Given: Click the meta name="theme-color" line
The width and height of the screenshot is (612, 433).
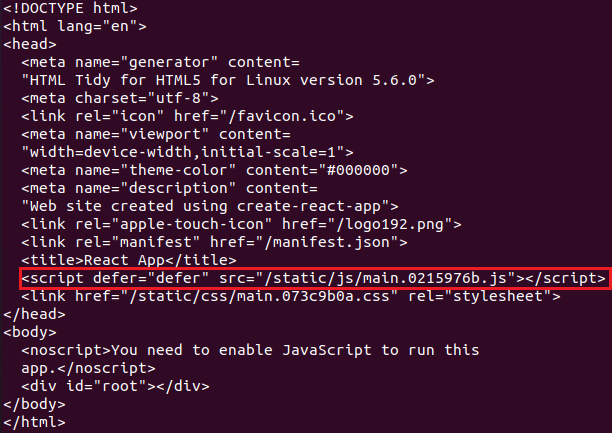Looking at the screenshot, I should tap(214, 170).
